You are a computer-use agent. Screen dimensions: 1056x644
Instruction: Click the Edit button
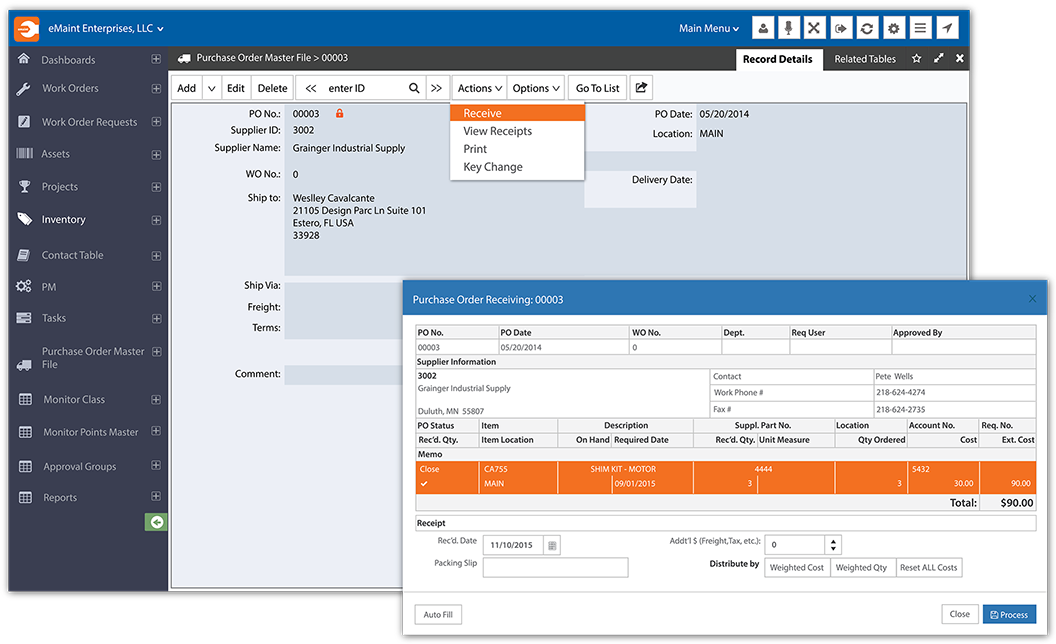pyautogui.click(x=236, y=88)
